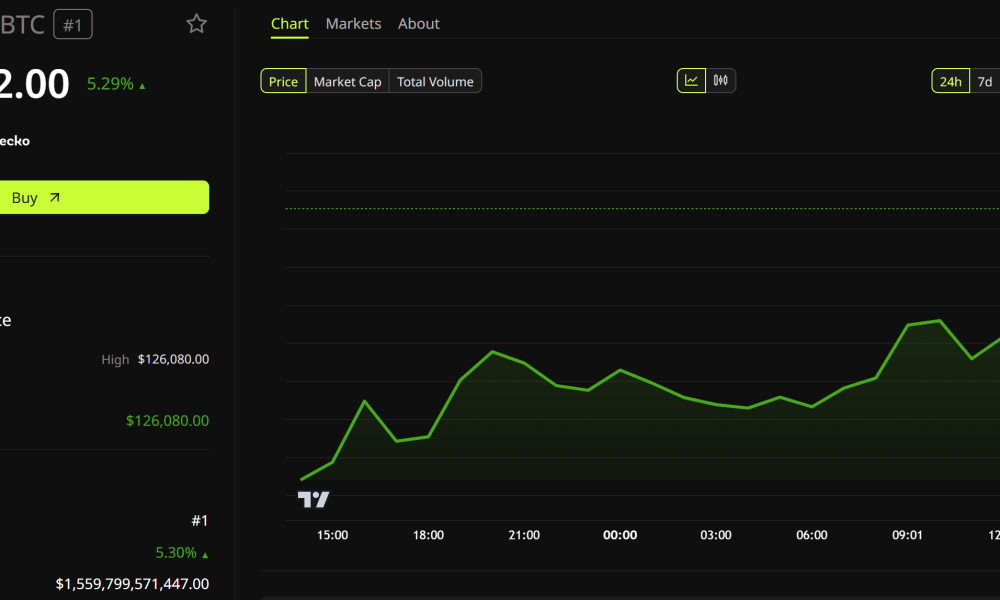The width and height of the screenshot is (1000, 600).
Task: Click the arrow icon inside the Buy button
Action: coord(56,197)
